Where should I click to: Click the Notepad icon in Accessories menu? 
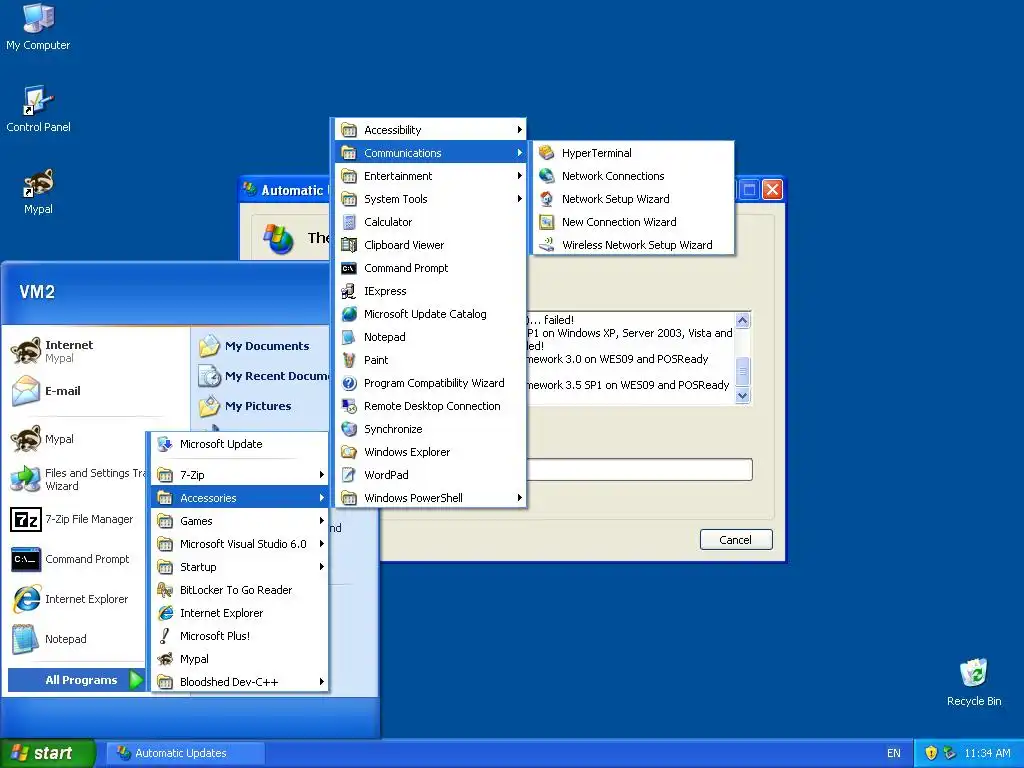pyautogui.click(x=349, y=337)
